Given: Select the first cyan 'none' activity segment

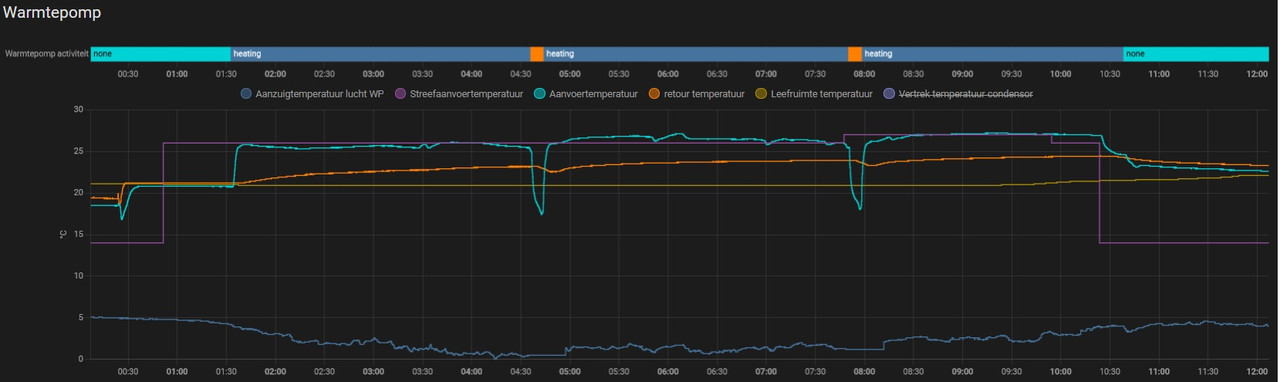Looking at the screenshot, I should (x=160, y=54).
